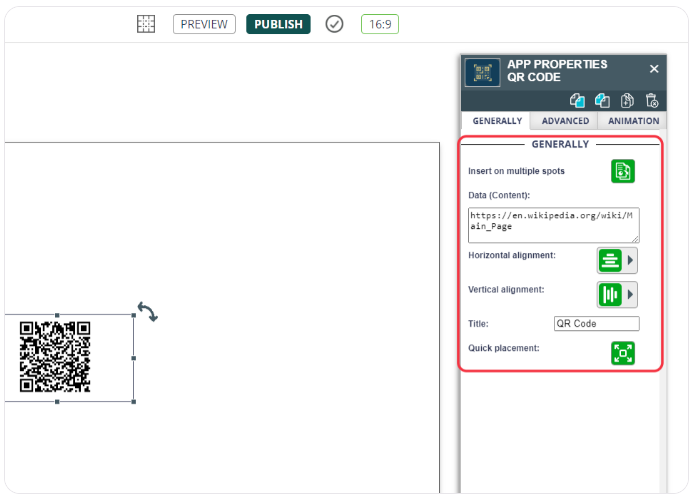The image size is (697, 504).
Task: Switch to the ANIMATION tab
Action: click(633, 121)
